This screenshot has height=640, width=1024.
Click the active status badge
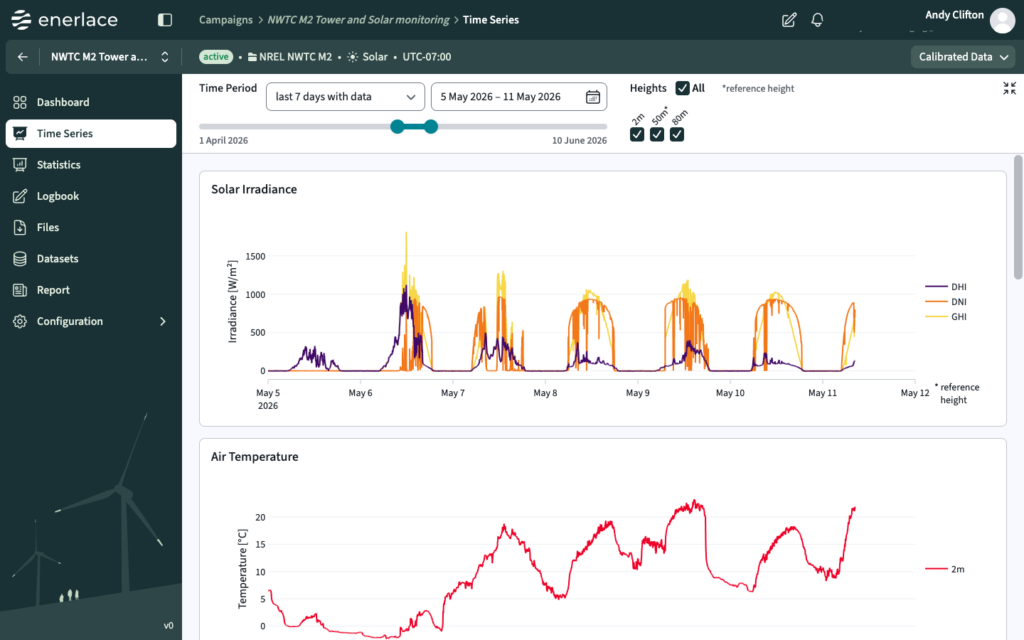tap(216, 57)
